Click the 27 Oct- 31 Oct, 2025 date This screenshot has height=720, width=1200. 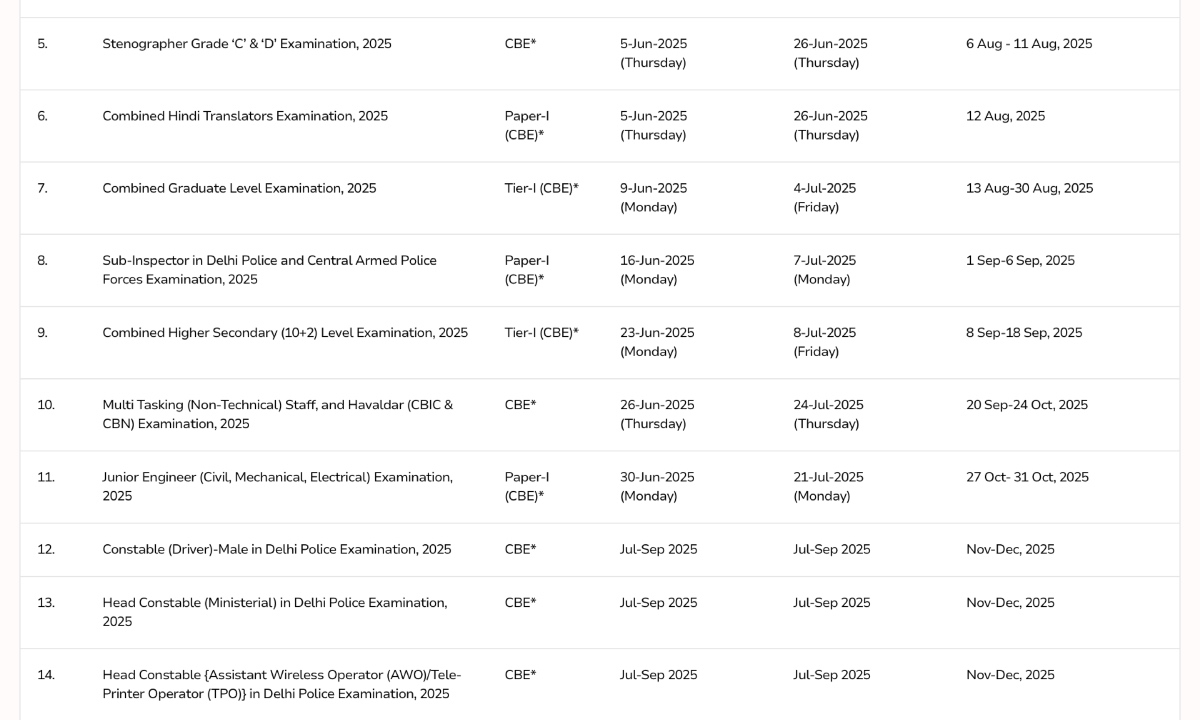pyautogui.click(x=1027, y=477)
